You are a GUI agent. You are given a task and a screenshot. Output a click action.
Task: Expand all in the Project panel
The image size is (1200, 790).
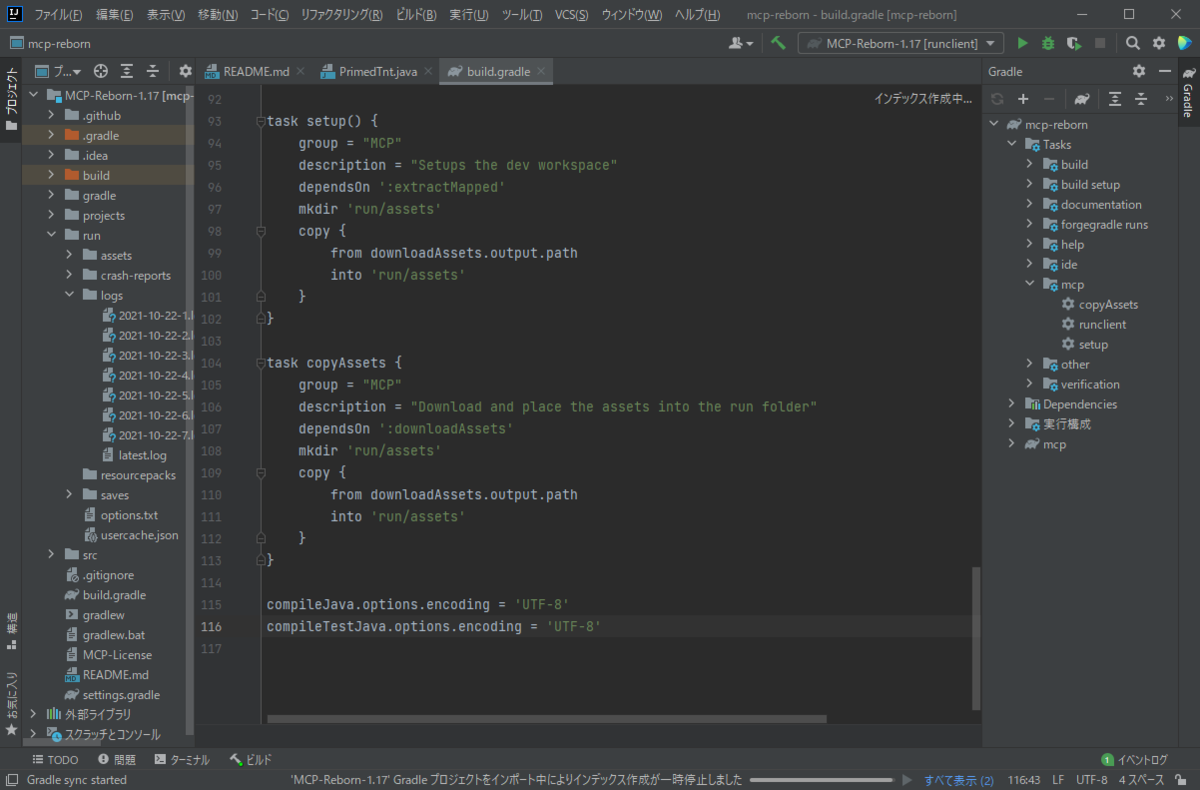coord(127,71)
